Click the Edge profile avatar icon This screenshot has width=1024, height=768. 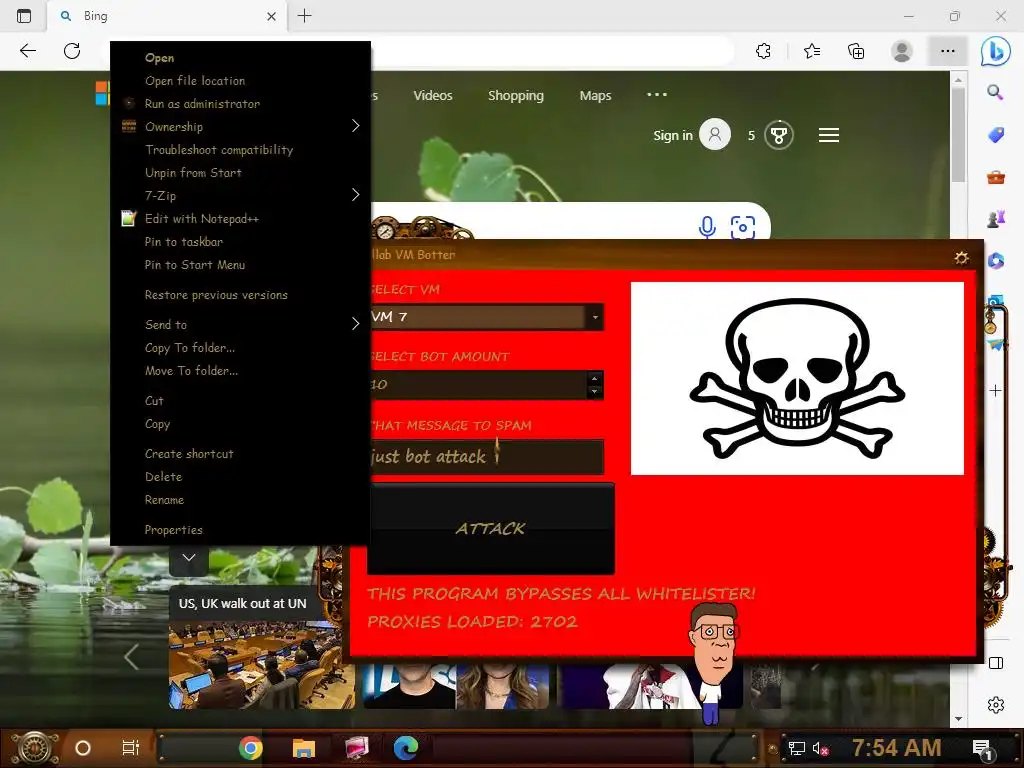[x=902, y=51]
